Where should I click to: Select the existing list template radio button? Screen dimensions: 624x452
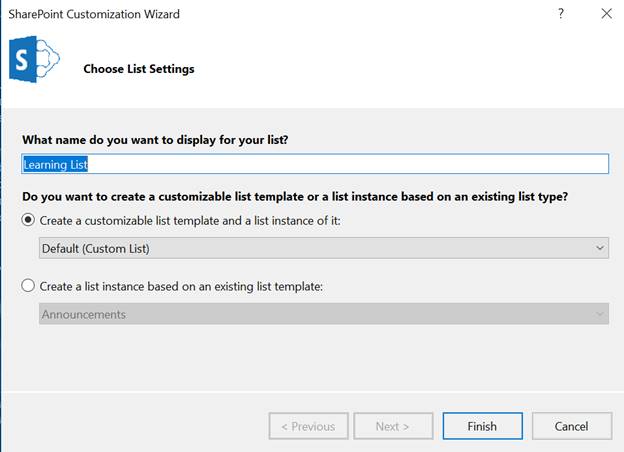pos(29,287)
